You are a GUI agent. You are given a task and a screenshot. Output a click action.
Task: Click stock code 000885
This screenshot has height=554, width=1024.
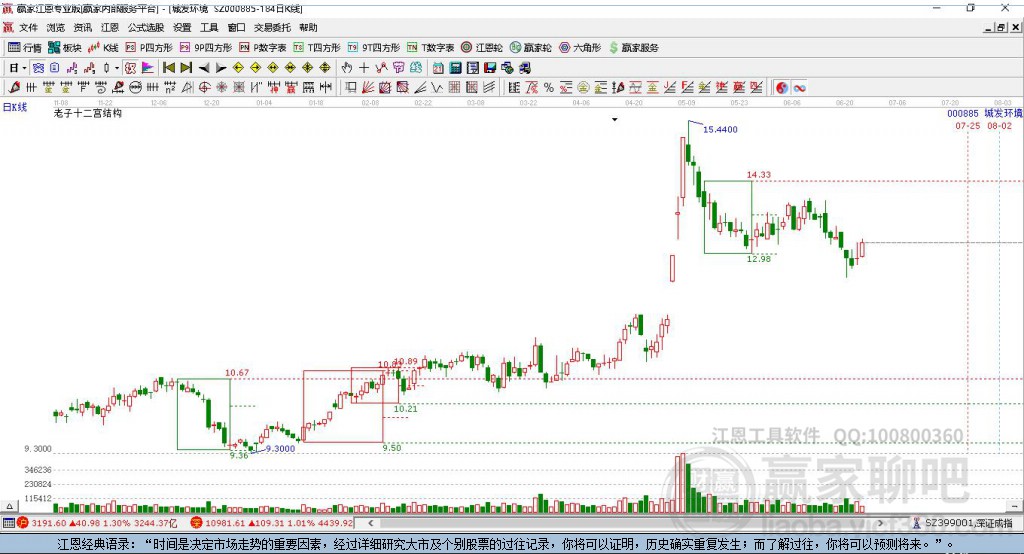(x=963, y=114)
